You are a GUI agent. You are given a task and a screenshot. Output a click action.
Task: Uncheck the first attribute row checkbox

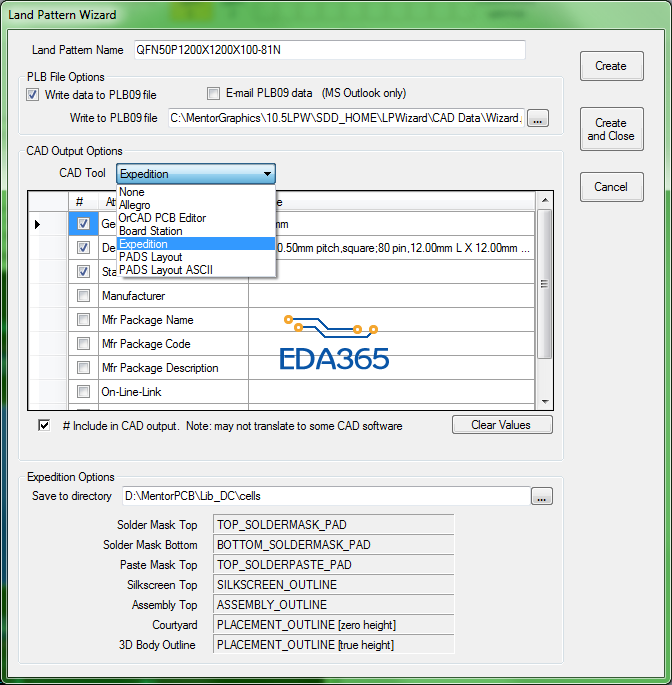tap(83, 224)
